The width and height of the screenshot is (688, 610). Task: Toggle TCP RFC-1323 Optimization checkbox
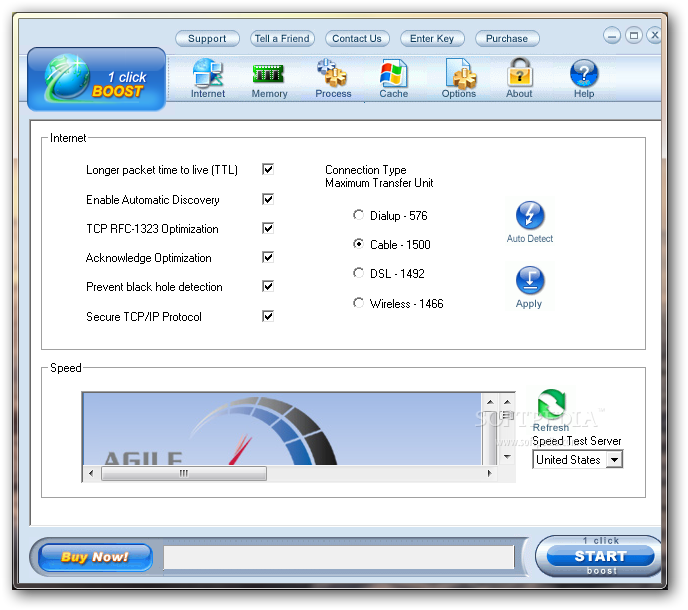pos(268,228)
